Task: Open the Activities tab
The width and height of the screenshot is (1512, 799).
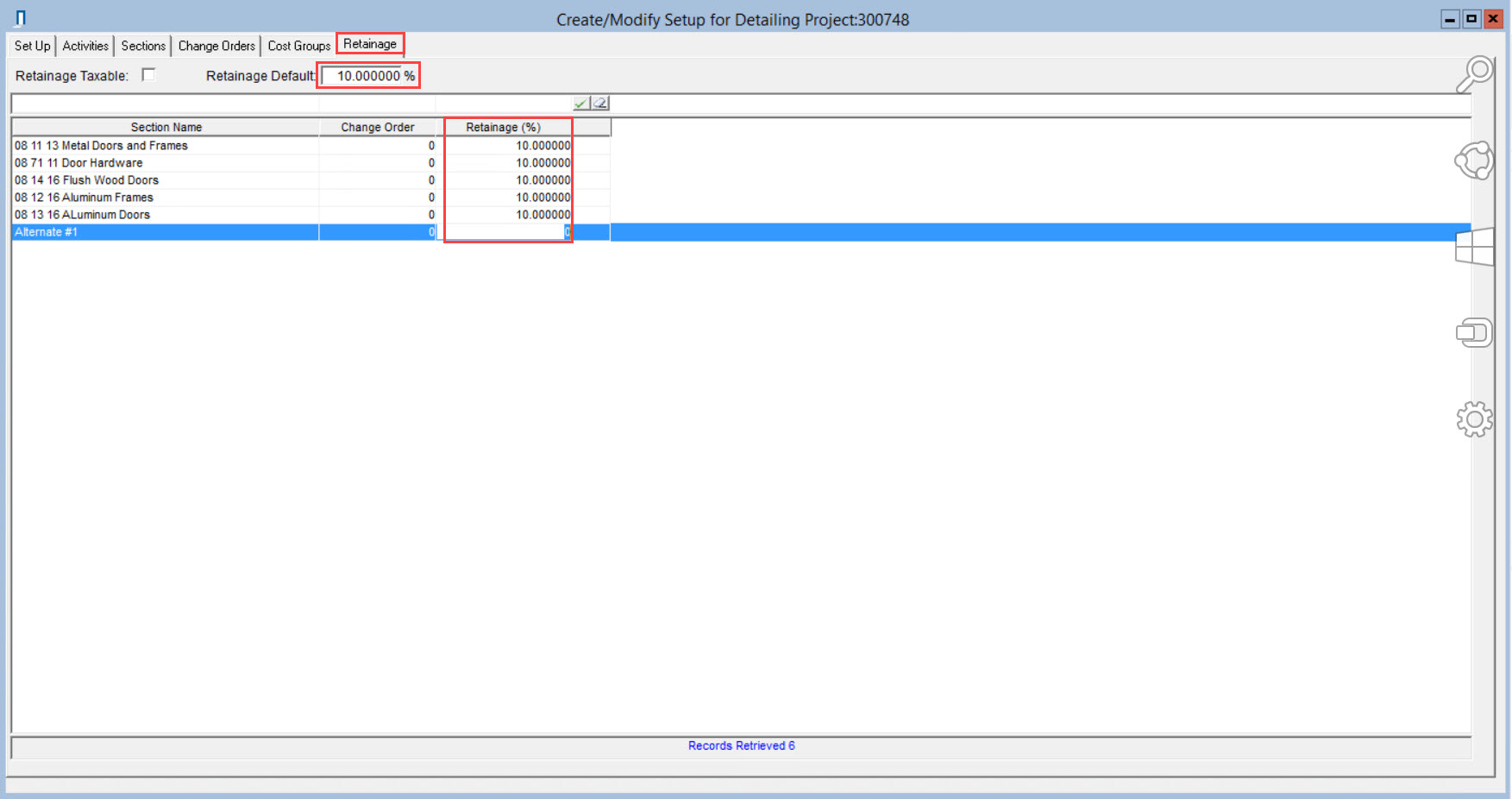Action: [85, 46]
